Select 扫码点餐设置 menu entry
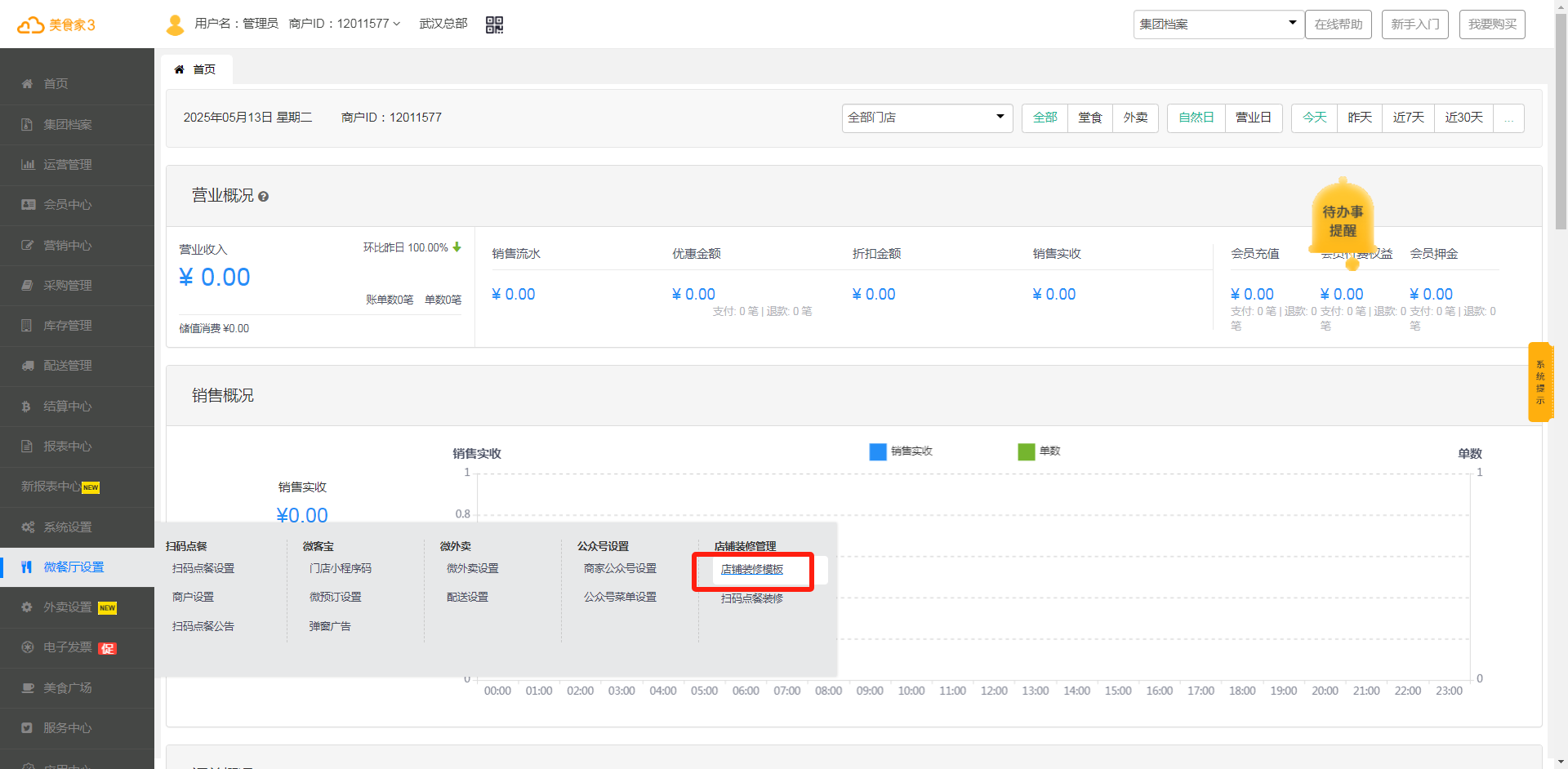Screen dimensions: 1568x769 pos(203,568)
